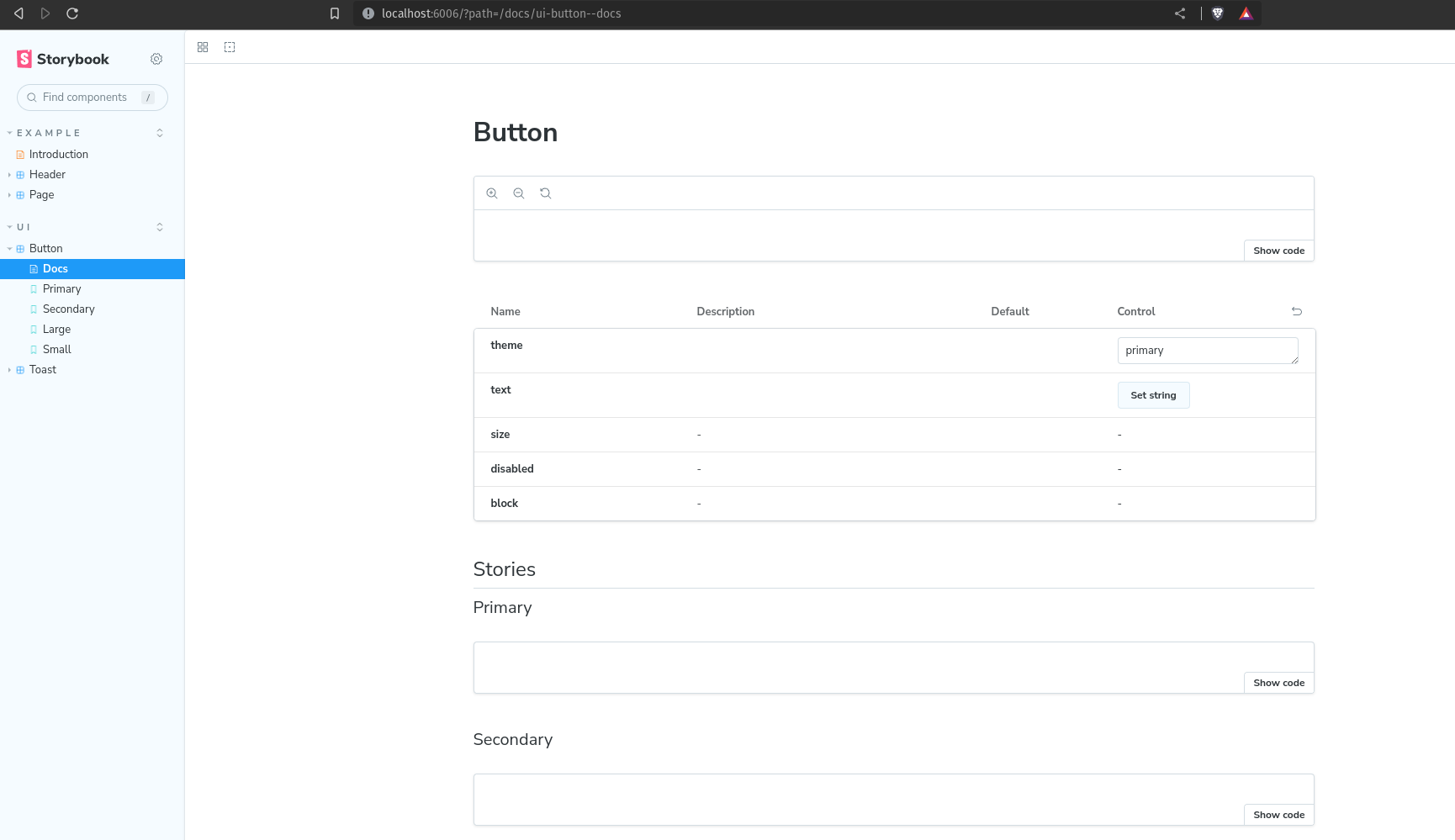Zoom in on the Button preview canvas

tap(492, 193)
